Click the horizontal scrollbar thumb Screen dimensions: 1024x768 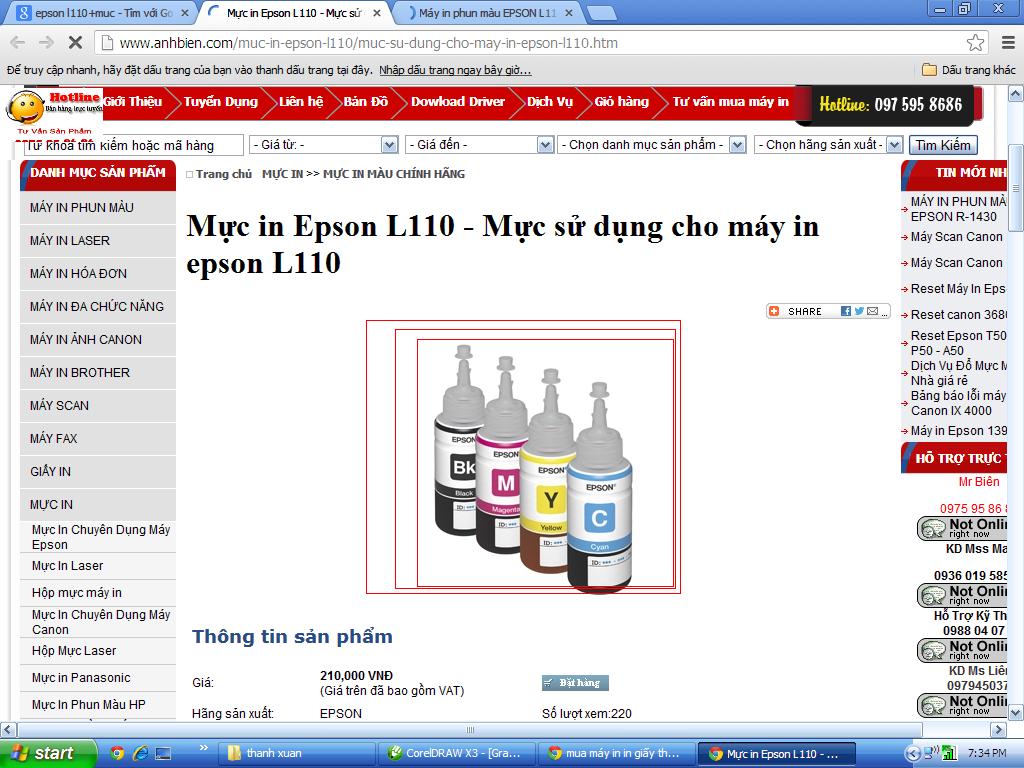(x=470, y=729)
